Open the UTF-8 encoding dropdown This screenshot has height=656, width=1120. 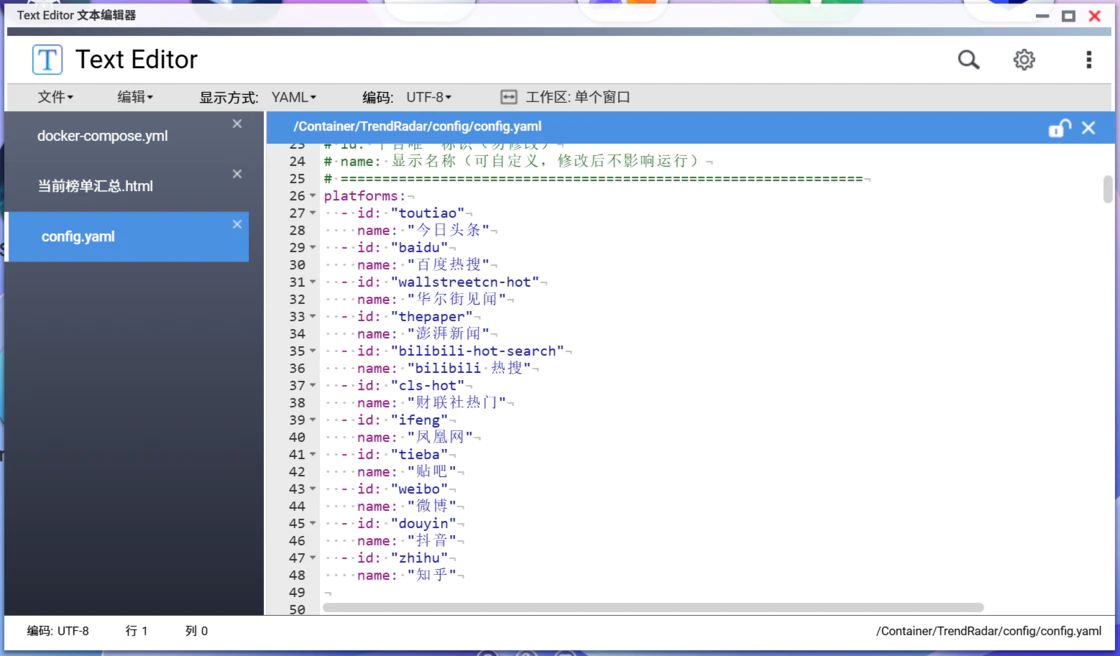click(x=429, y=97)
